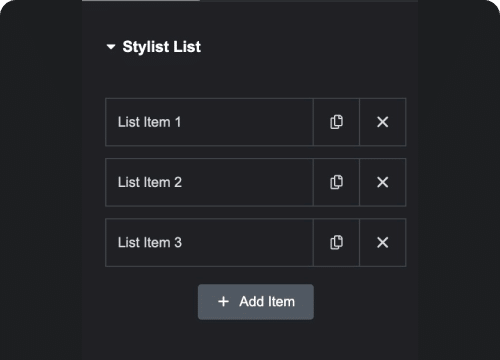This screenshot has height=360, width=500.
Task: Click the plus icon inside Add Item
Action: [223, 302]
